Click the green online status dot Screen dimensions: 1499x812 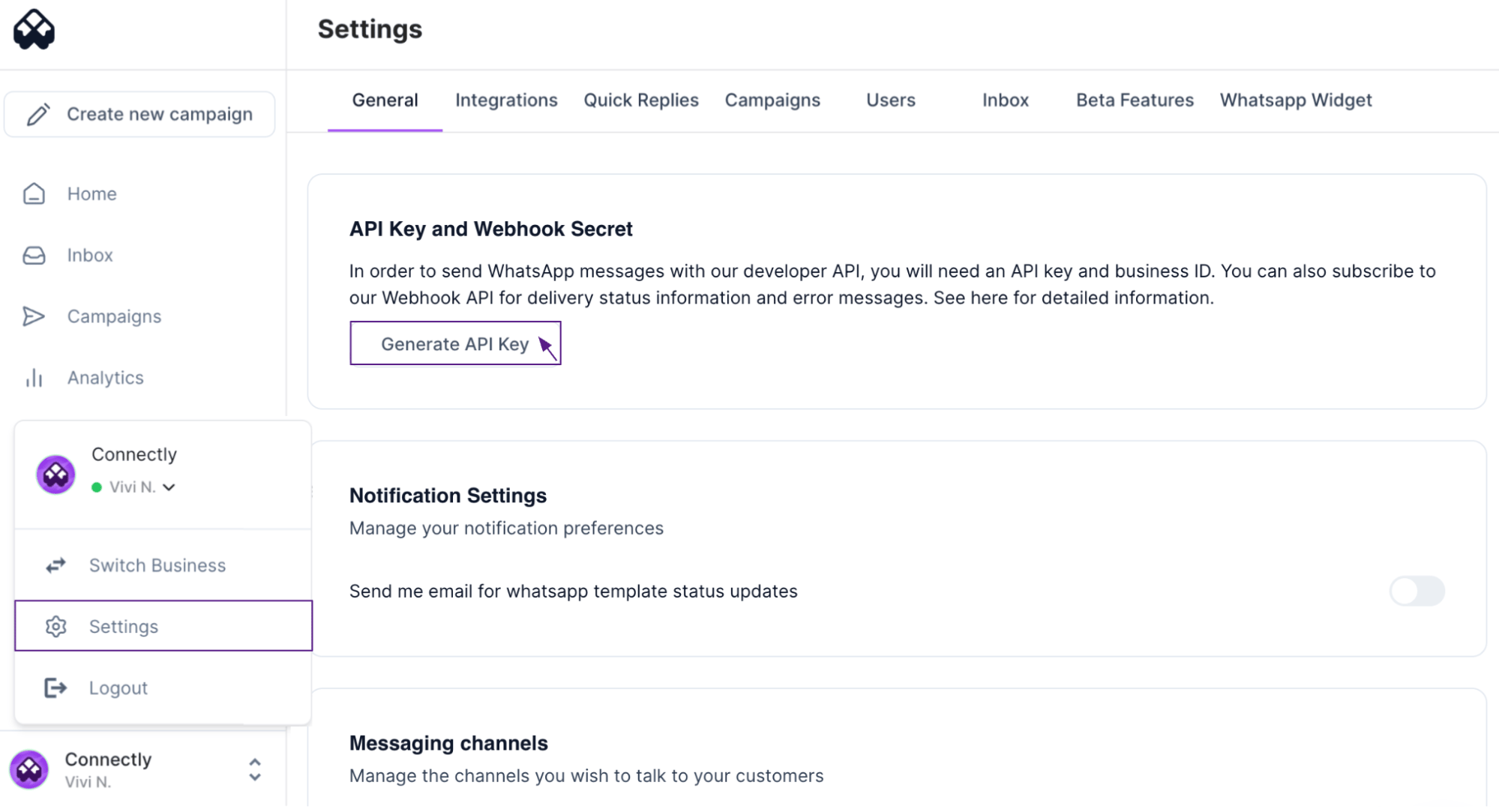(x=97, y=487)
